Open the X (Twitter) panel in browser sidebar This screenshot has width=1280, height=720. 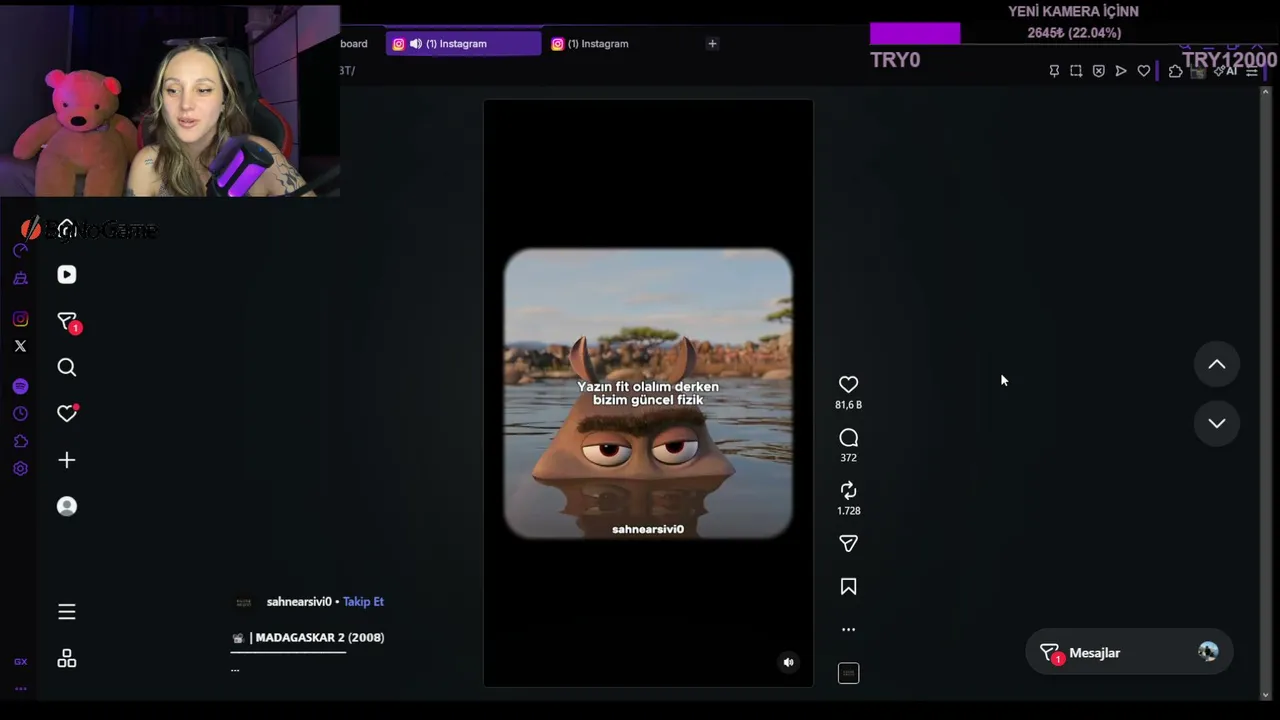pos(20,346)
